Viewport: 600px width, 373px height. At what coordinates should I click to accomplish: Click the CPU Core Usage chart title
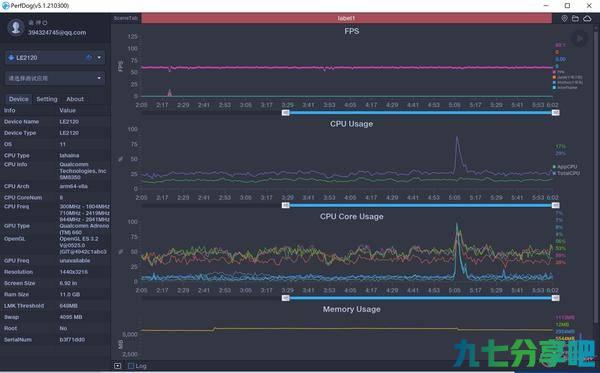point(352,217)
